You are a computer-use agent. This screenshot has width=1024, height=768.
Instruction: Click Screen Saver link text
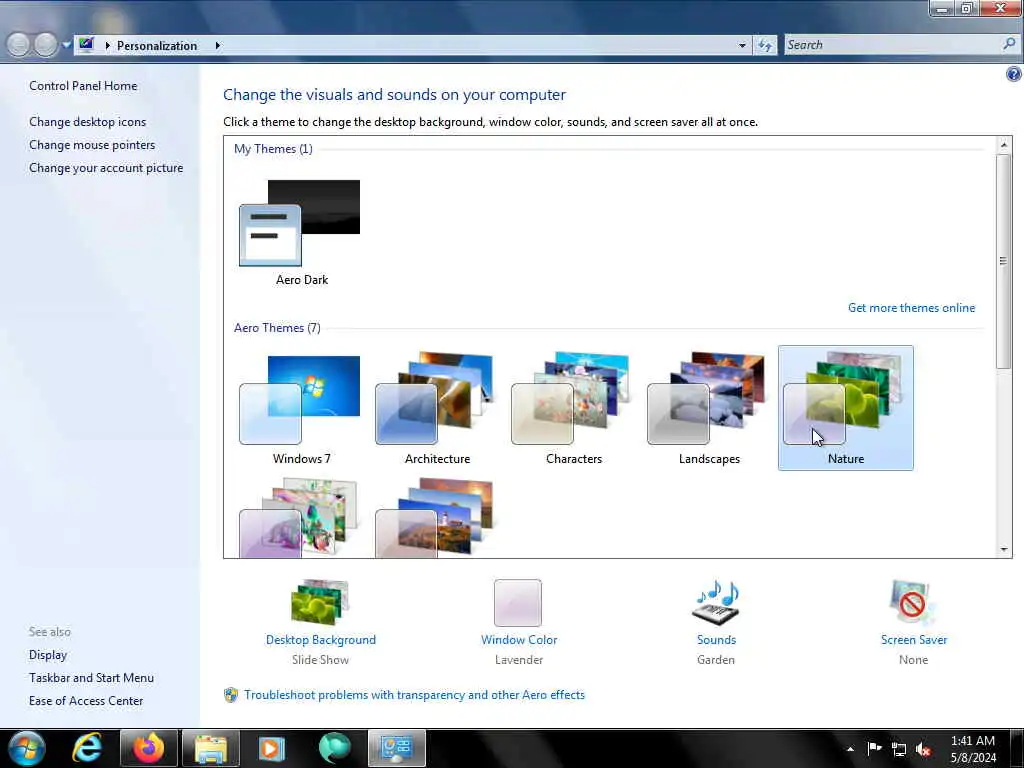914,640
